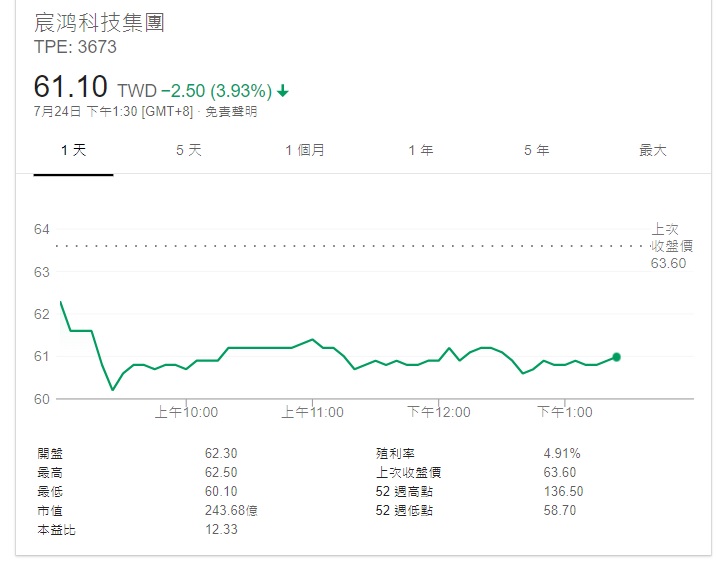
Task: Click the 最低 row label
Action: coord(50,492)
